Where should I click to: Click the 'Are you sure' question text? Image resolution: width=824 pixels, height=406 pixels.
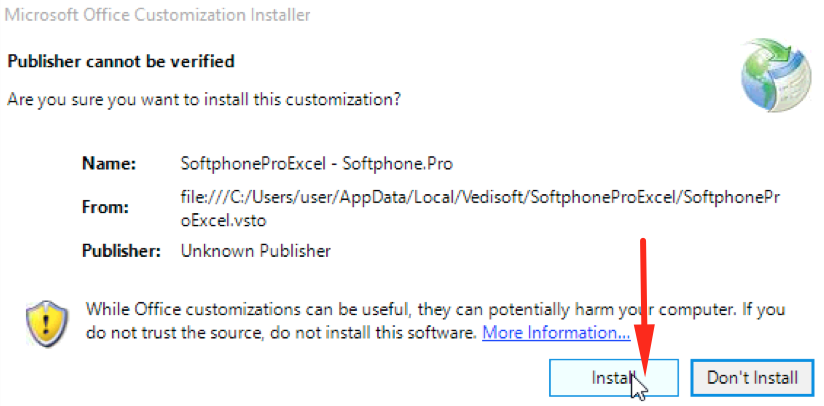[x=205, y=100]
